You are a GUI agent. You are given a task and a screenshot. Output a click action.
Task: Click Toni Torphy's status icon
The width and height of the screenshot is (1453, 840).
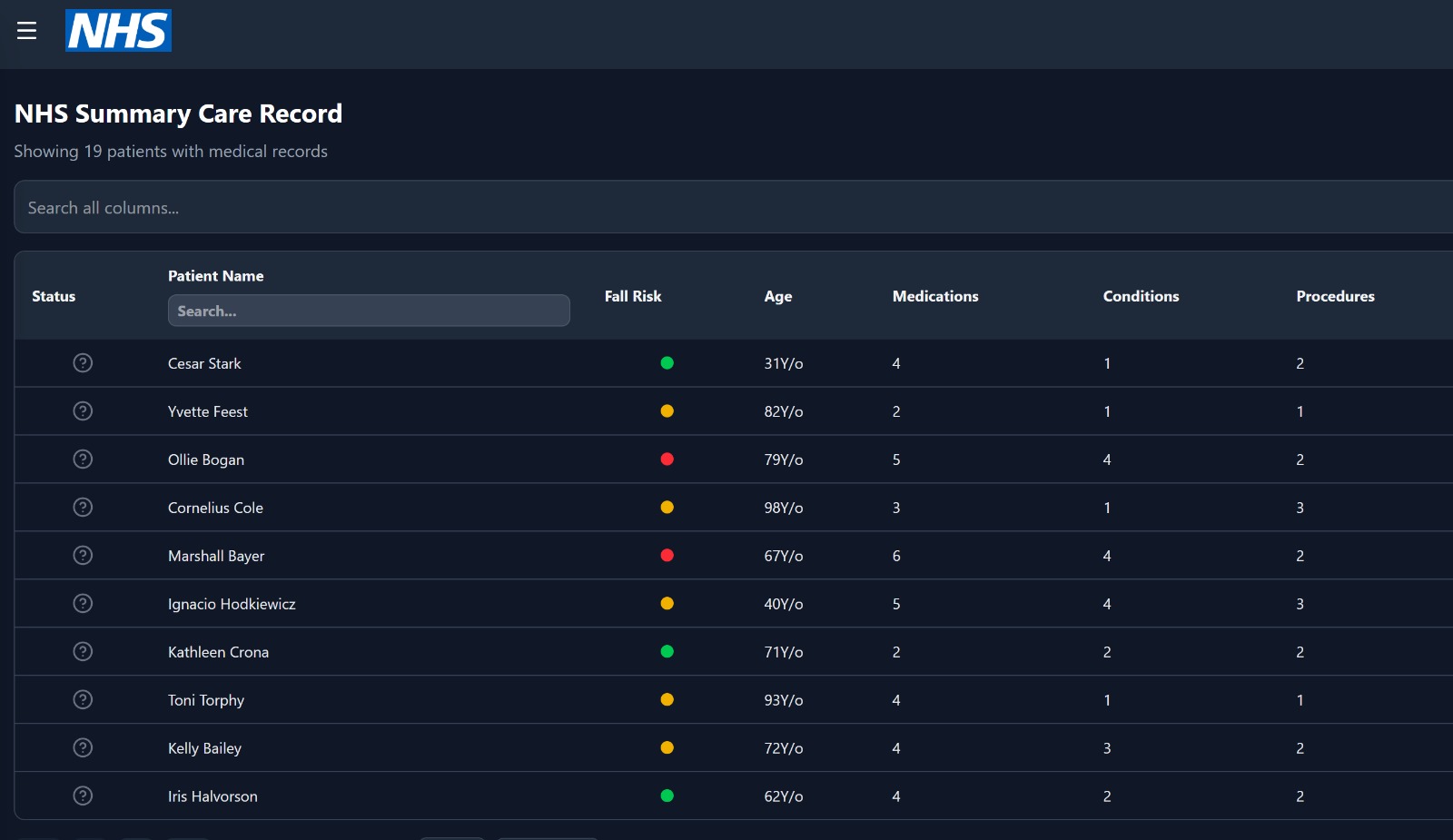(83, 700)
